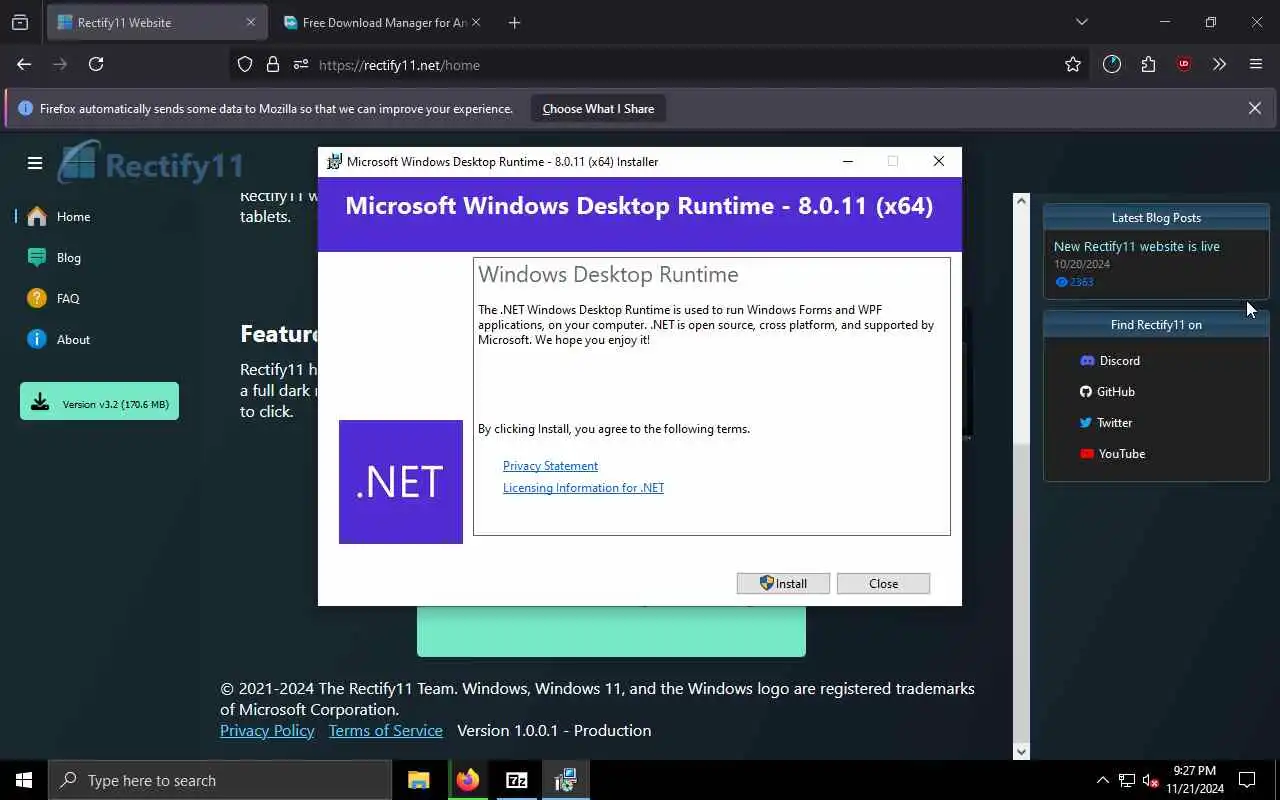Click the page scrollbar up arrow
This screenshot has width=1280, height=800.
pyautogui.click(x=1021, y=201)
